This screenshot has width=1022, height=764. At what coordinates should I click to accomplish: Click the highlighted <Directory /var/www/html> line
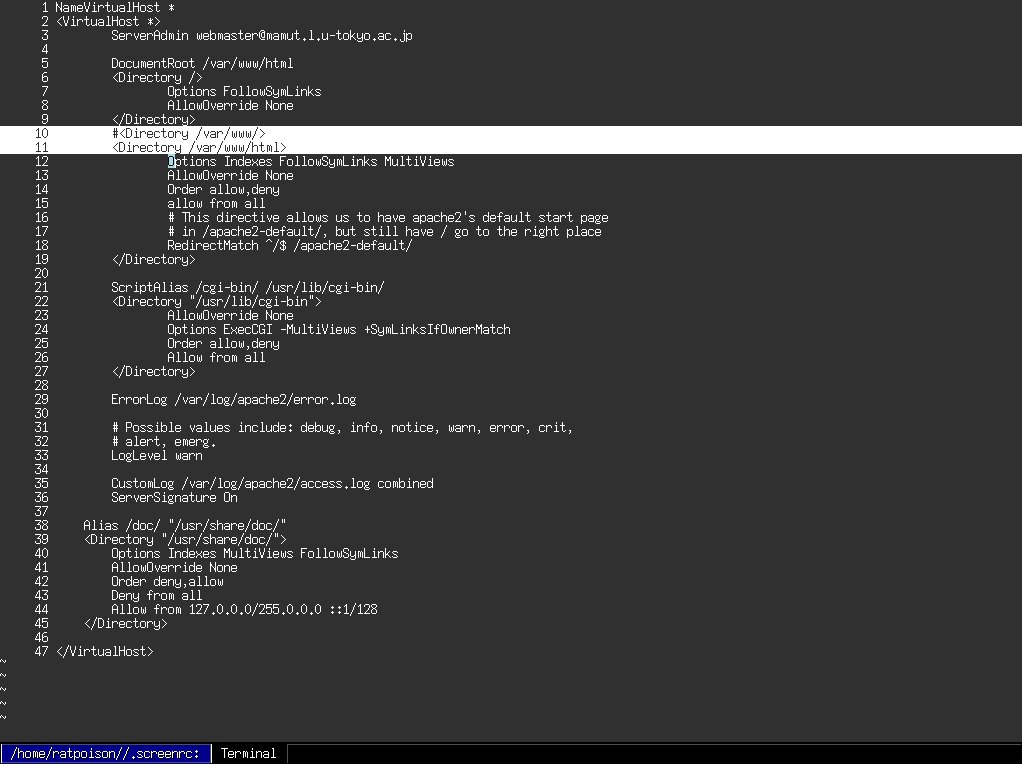(198, 147)
